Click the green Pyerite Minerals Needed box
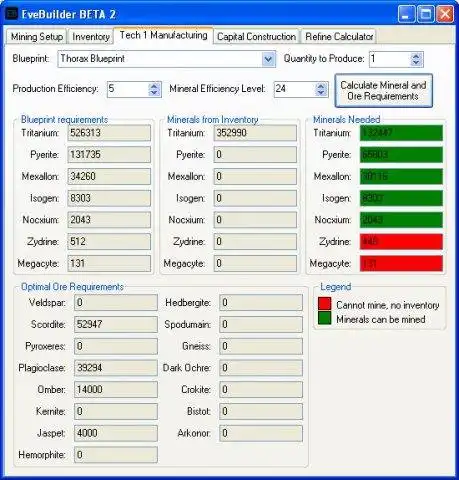The image size is (459, 480). [401, 155]
